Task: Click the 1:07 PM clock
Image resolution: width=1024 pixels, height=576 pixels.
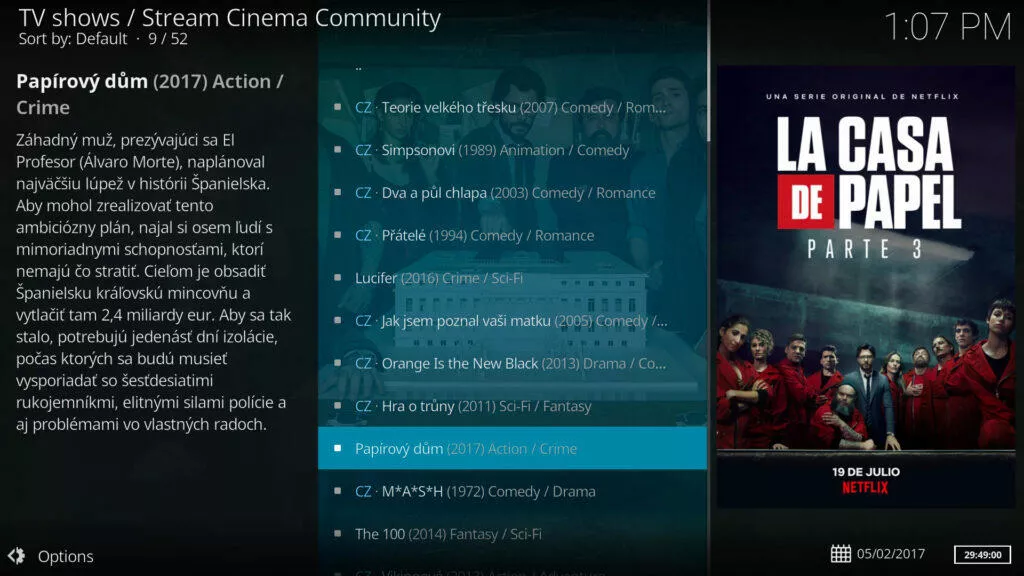Action: click(947, 27)
